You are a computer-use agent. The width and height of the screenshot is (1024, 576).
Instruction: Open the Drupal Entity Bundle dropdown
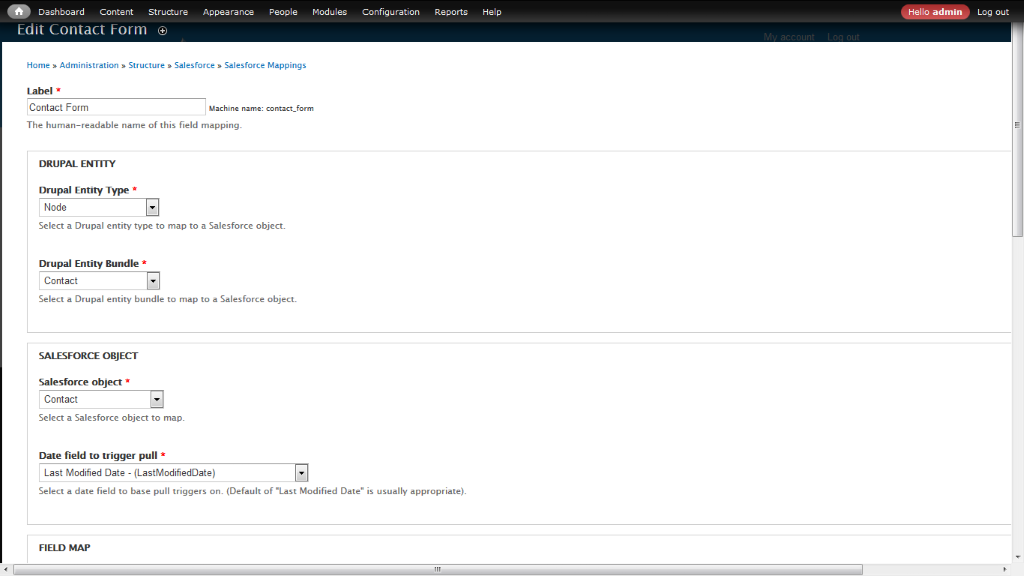(x=99, y=281)
